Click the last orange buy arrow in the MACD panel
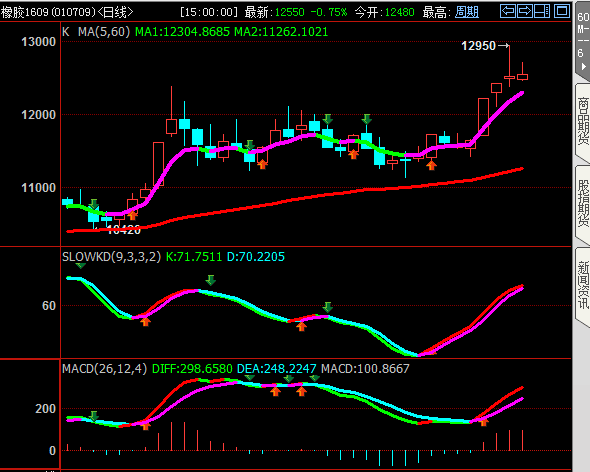Screen dimensions: 590x472 click(484, 422)
